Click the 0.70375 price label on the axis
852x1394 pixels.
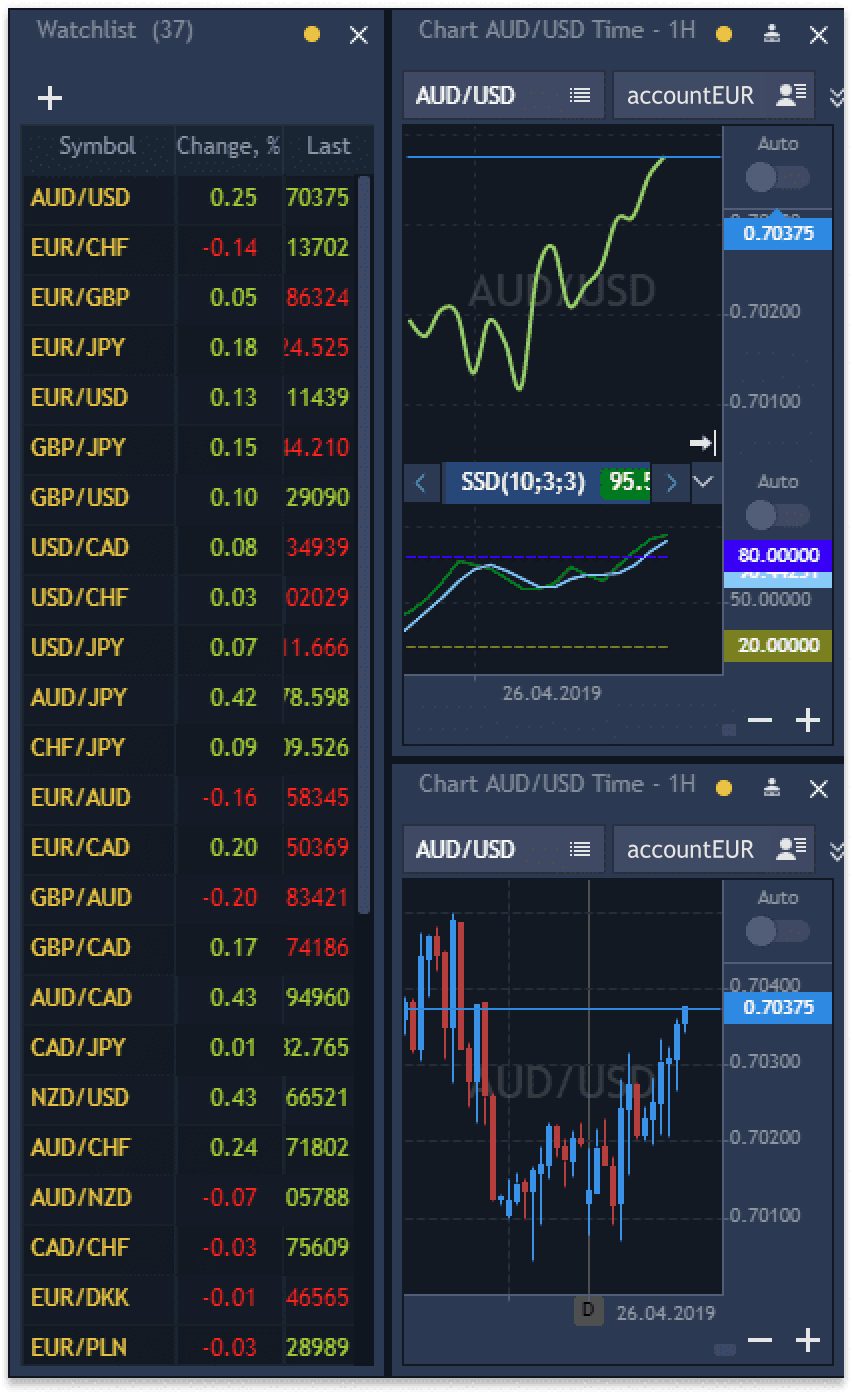(777, 233)
